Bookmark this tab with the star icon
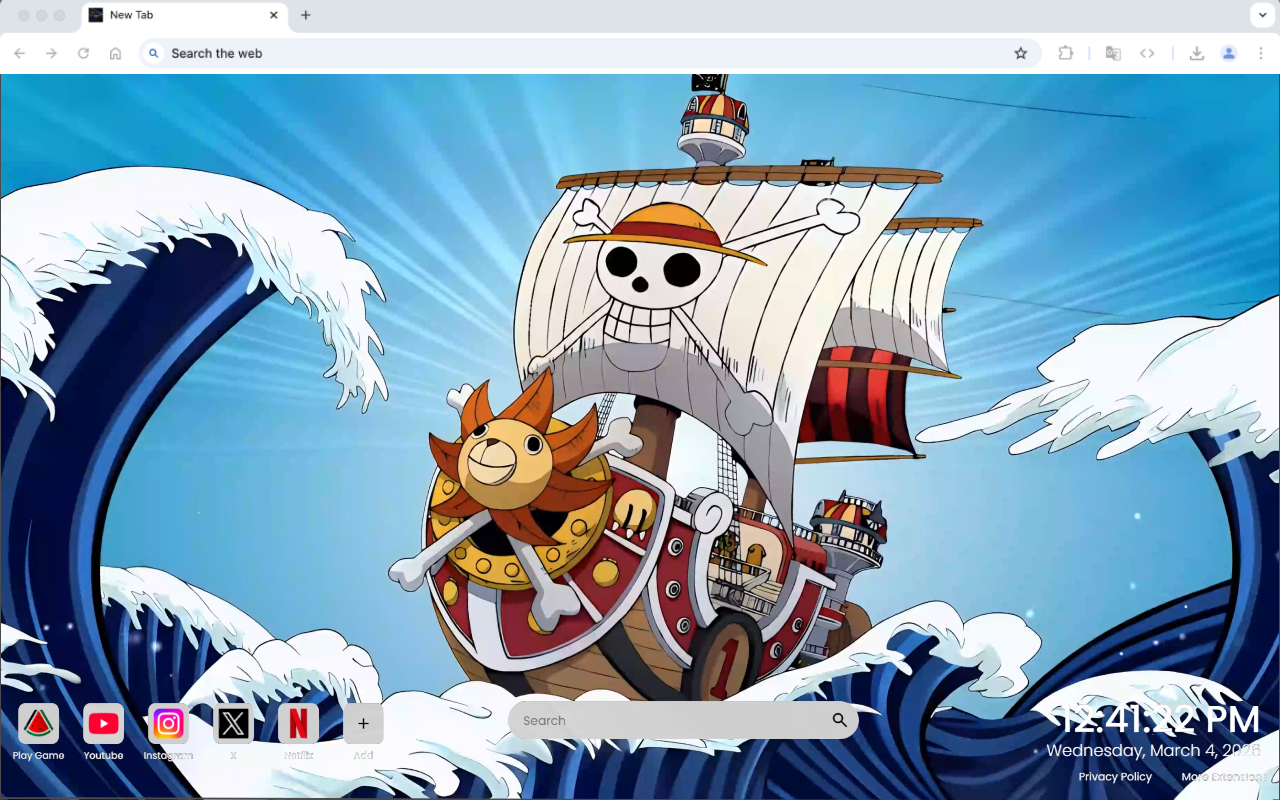1280x800 pixels. point(1021,53)
